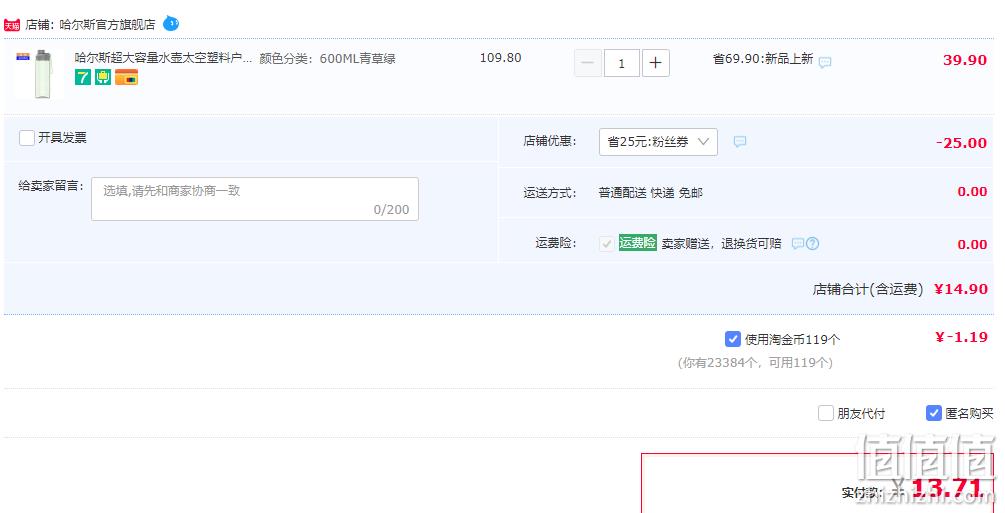
Task: Toggle the 运费险 checkbox
Action: click(x=606, y=244)
